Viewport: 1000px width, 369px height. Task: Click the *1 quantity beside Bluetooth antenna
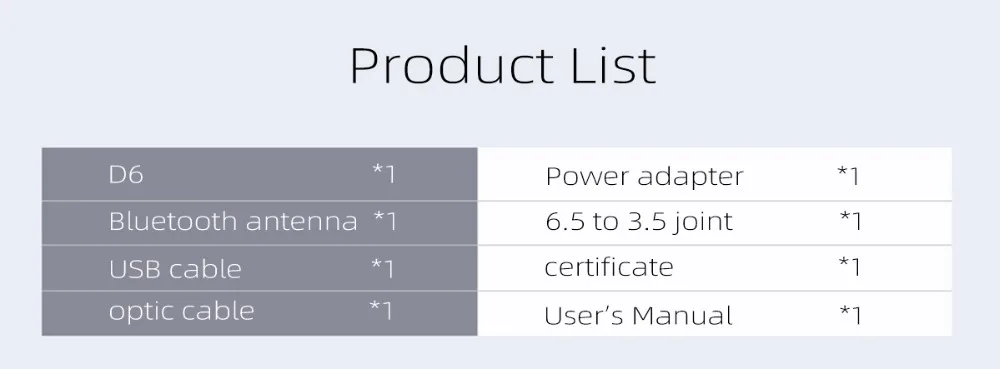click(385, 221)
